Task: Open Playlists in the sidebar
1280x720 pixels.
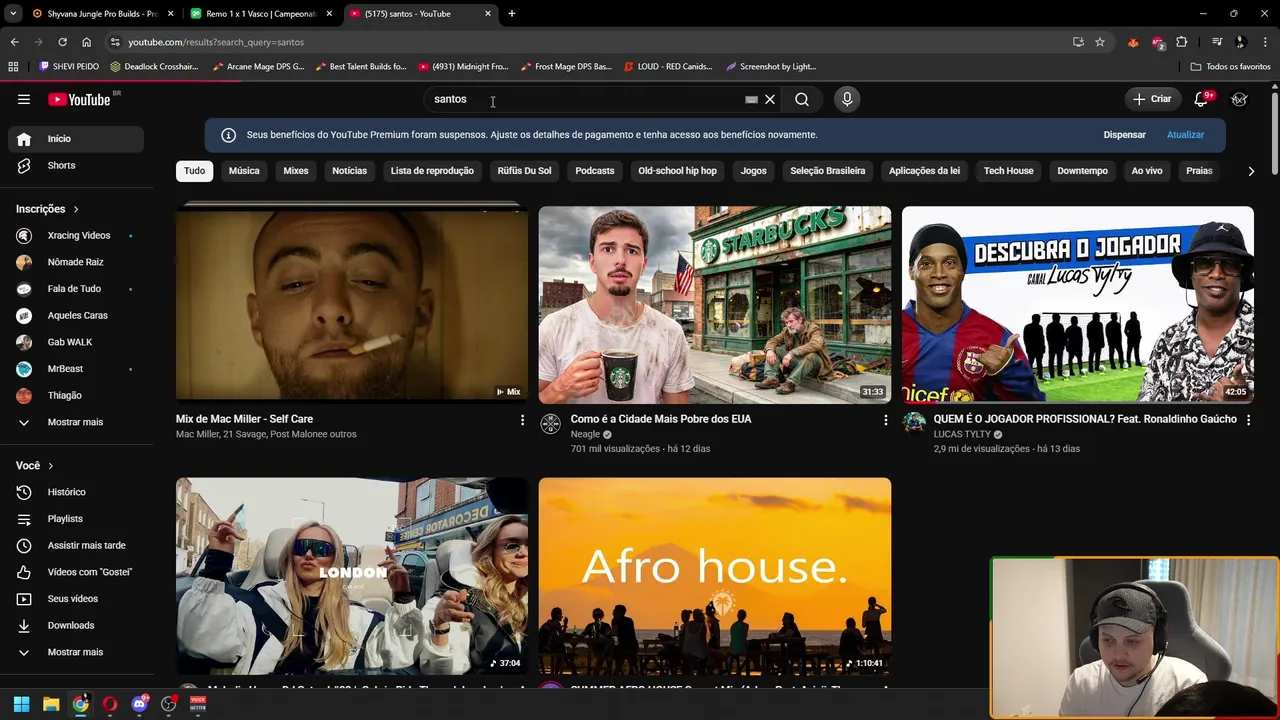Action: [x=76, y=519]
